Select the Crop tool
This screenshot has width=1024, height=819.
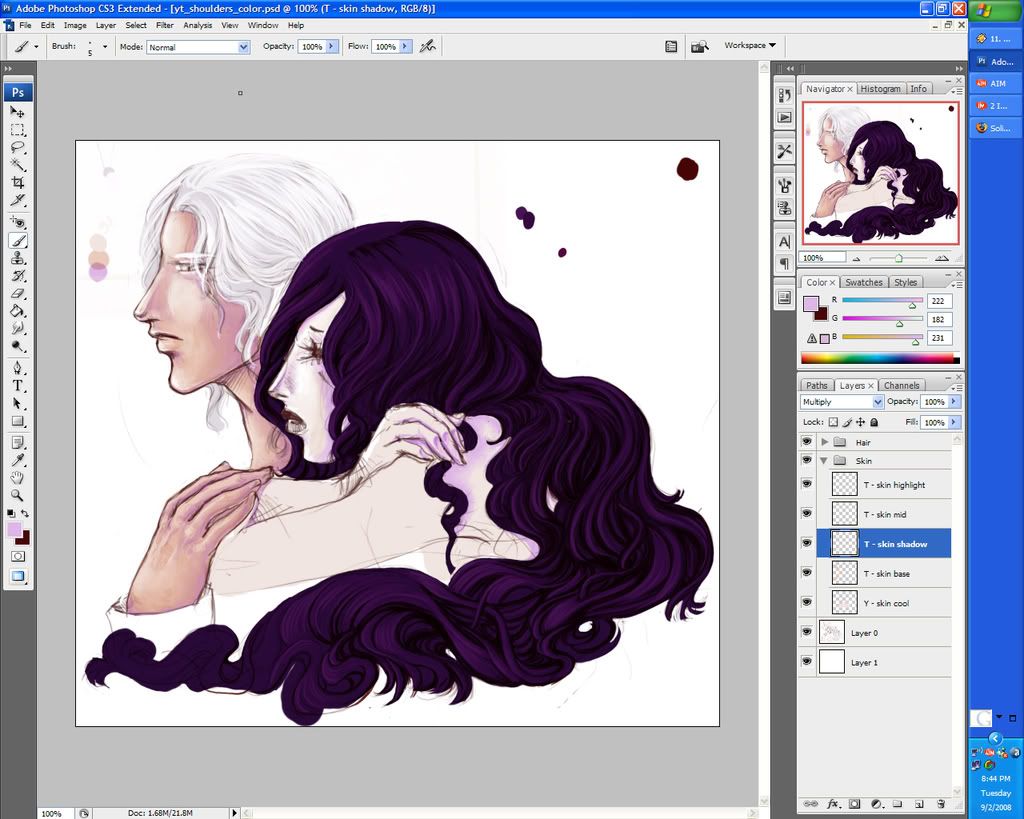click(18, 183)
